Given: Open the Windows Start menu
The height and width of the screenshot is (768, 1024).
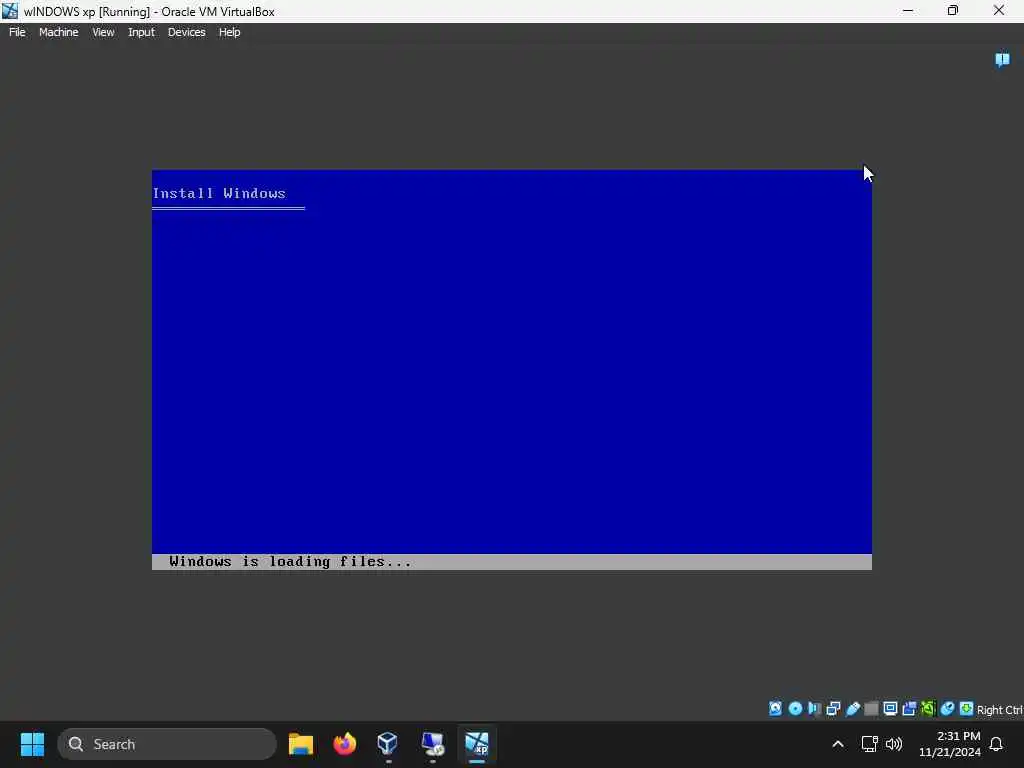Looking at the screenshot, I should coord(32,744).
